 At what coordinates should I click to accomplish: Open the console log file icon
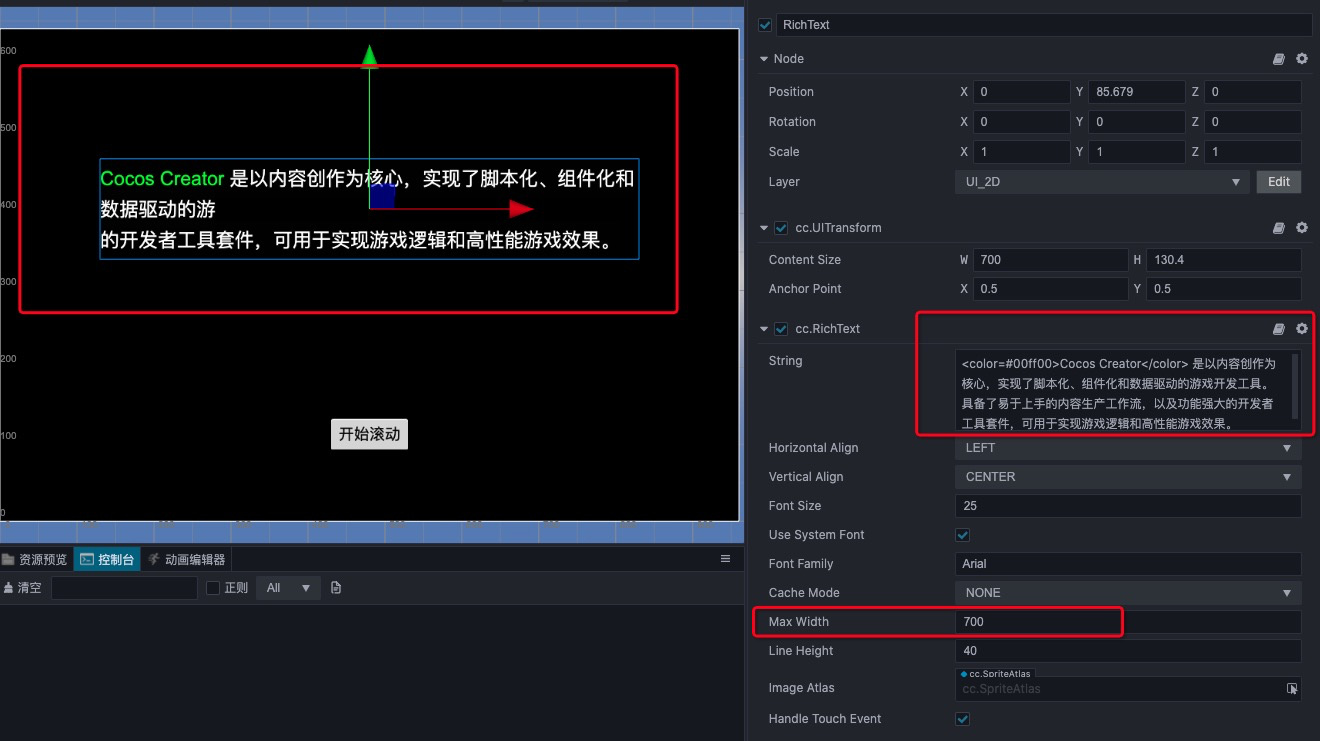(x=336, y=588)
